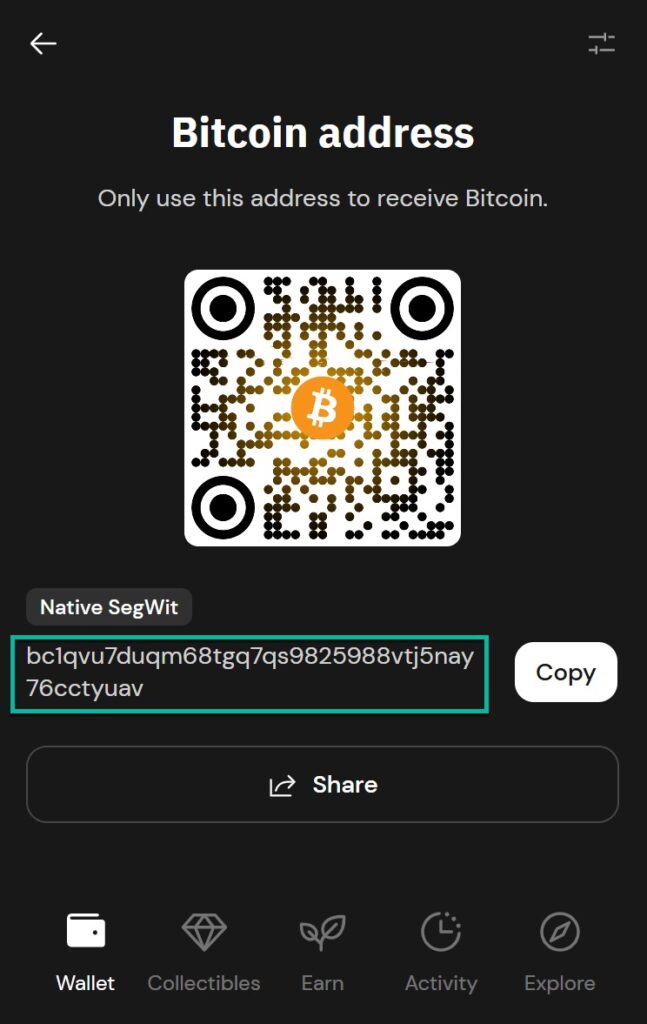Click the Bitcoin QR code image
This screenshot has height=1024, width=647.
click(323, 408)
